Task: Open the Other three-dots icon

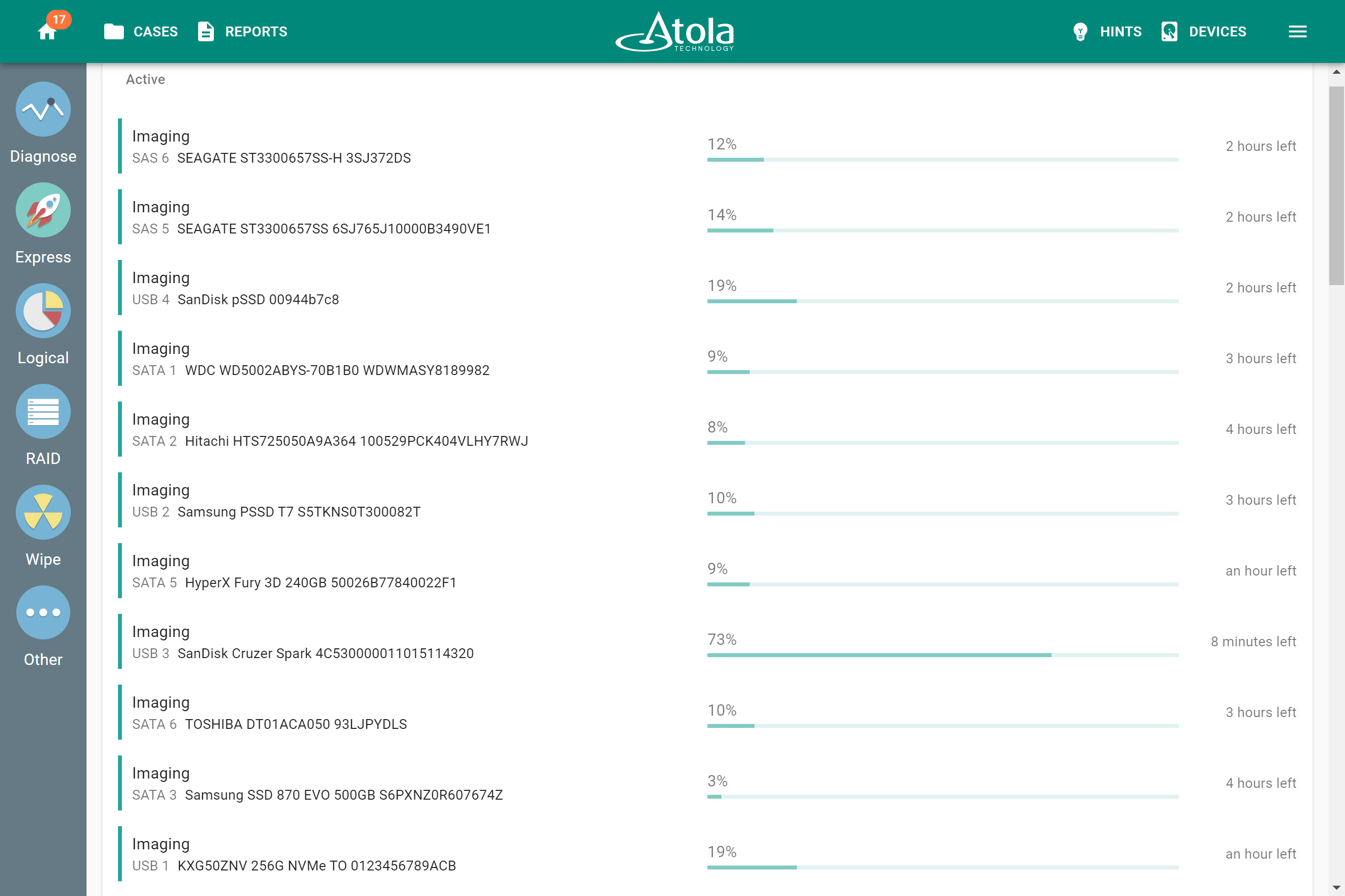Action: pos(43,612)
